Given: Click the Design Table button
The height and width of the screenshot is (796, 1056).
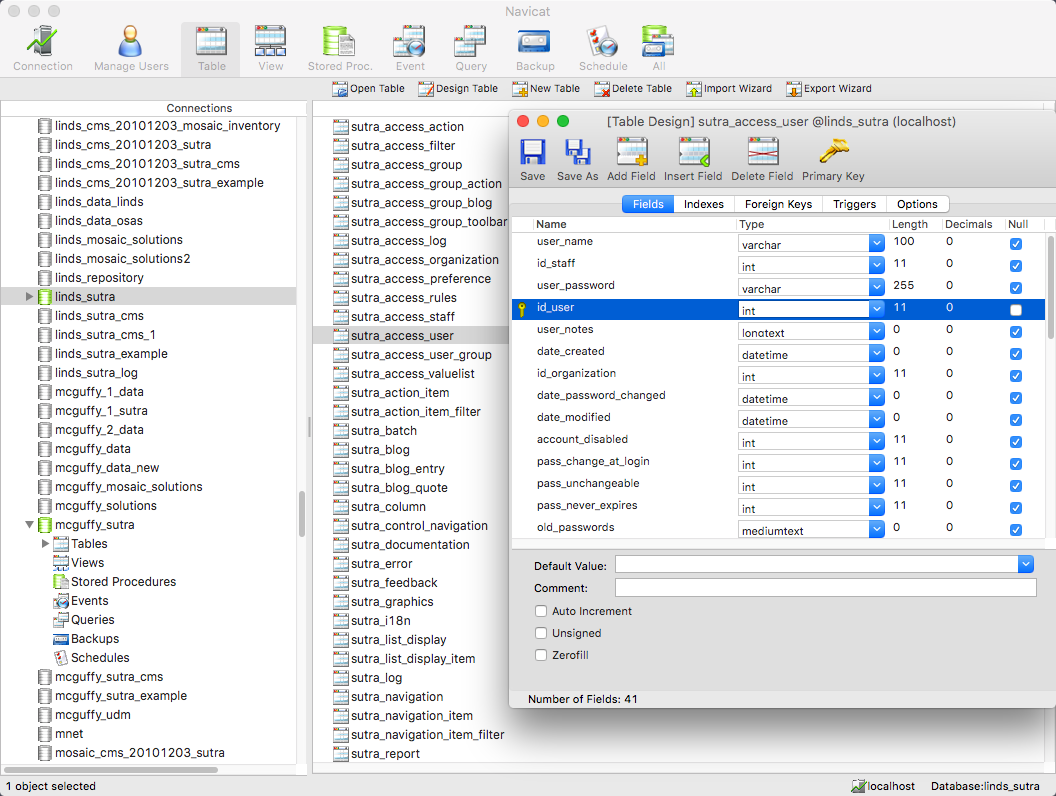Looking at the screenshot, I should 458,88.
